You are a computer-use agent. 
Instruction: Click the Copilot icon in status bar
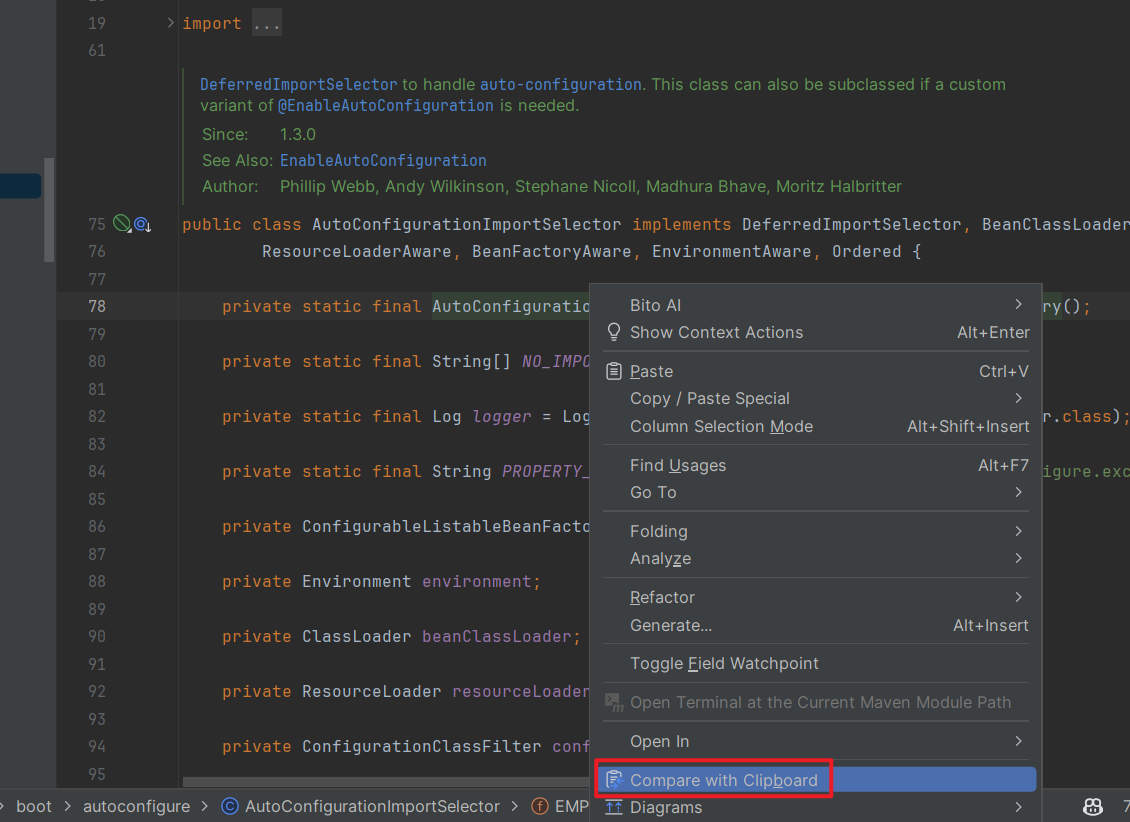coord(1093,806)
